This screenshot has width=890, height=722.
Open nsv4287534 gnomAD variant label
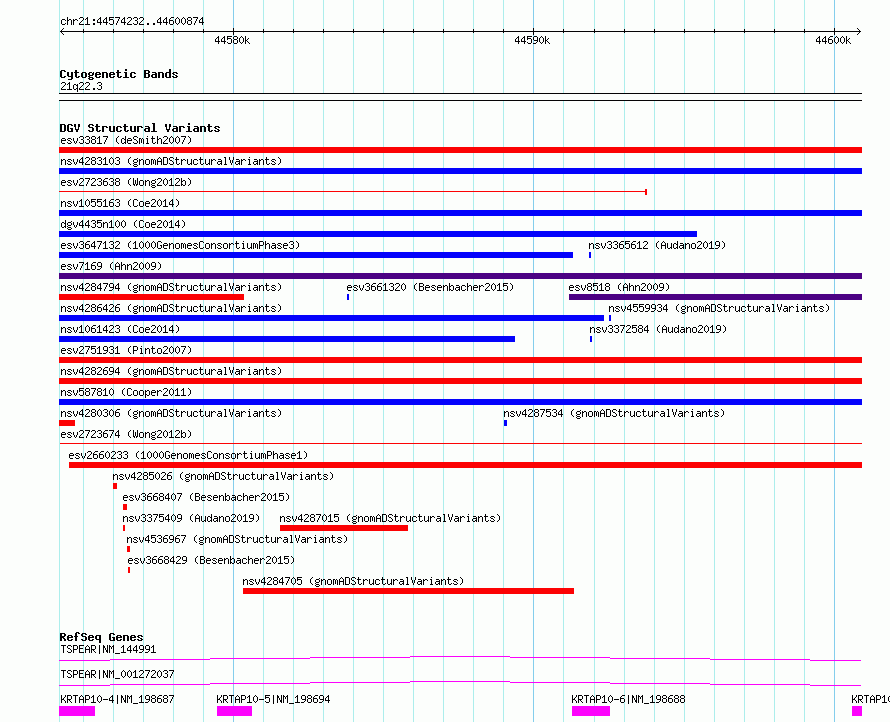(x=614, y=413)
